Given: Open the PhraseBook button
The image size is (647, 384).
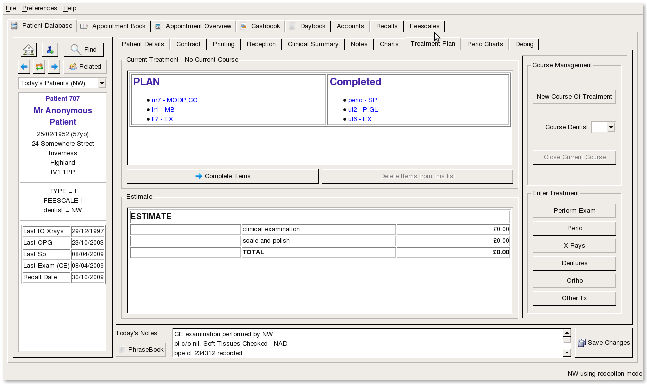Looking at the screenshot, I should coord(141,350).
